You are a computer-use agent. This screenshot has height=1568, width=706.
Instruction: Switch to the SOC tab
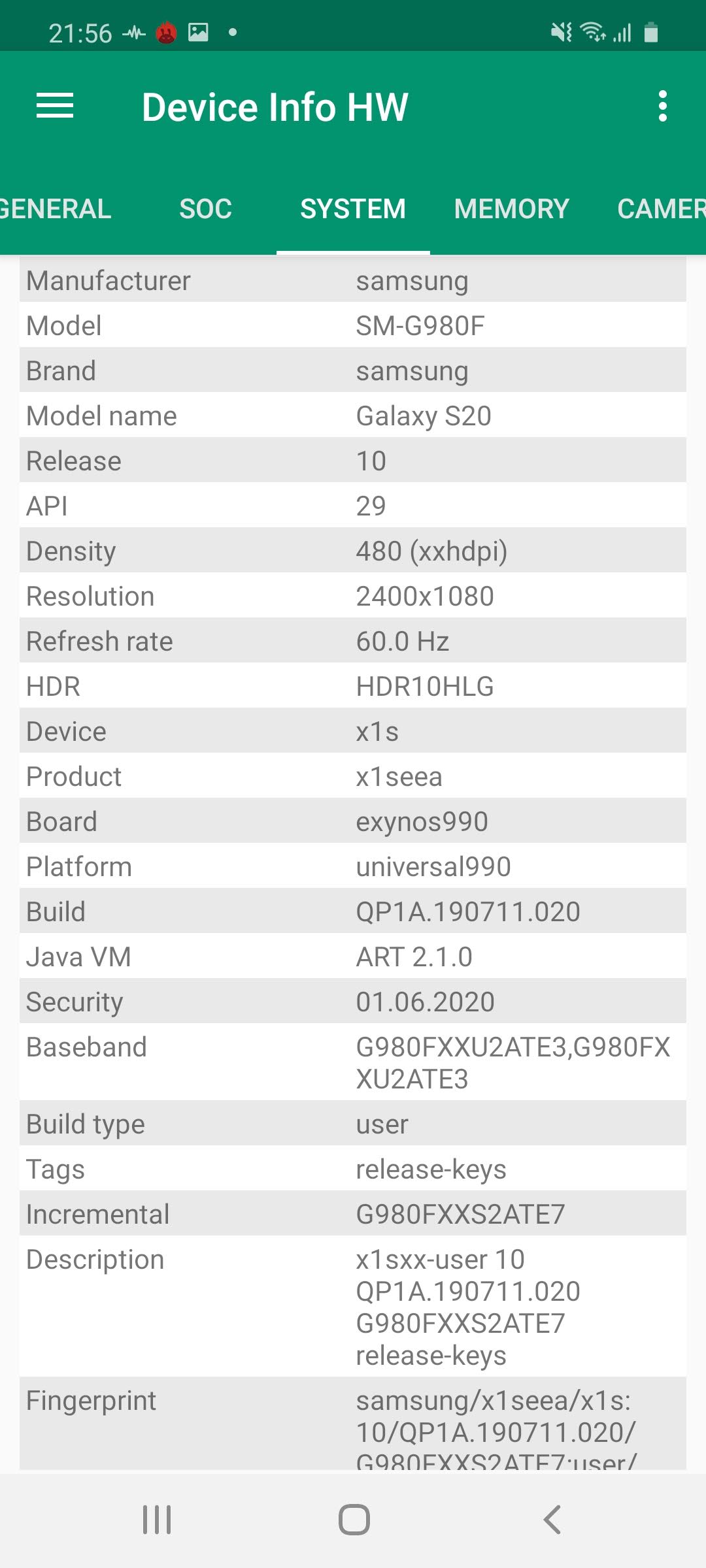tap(205, 209)
